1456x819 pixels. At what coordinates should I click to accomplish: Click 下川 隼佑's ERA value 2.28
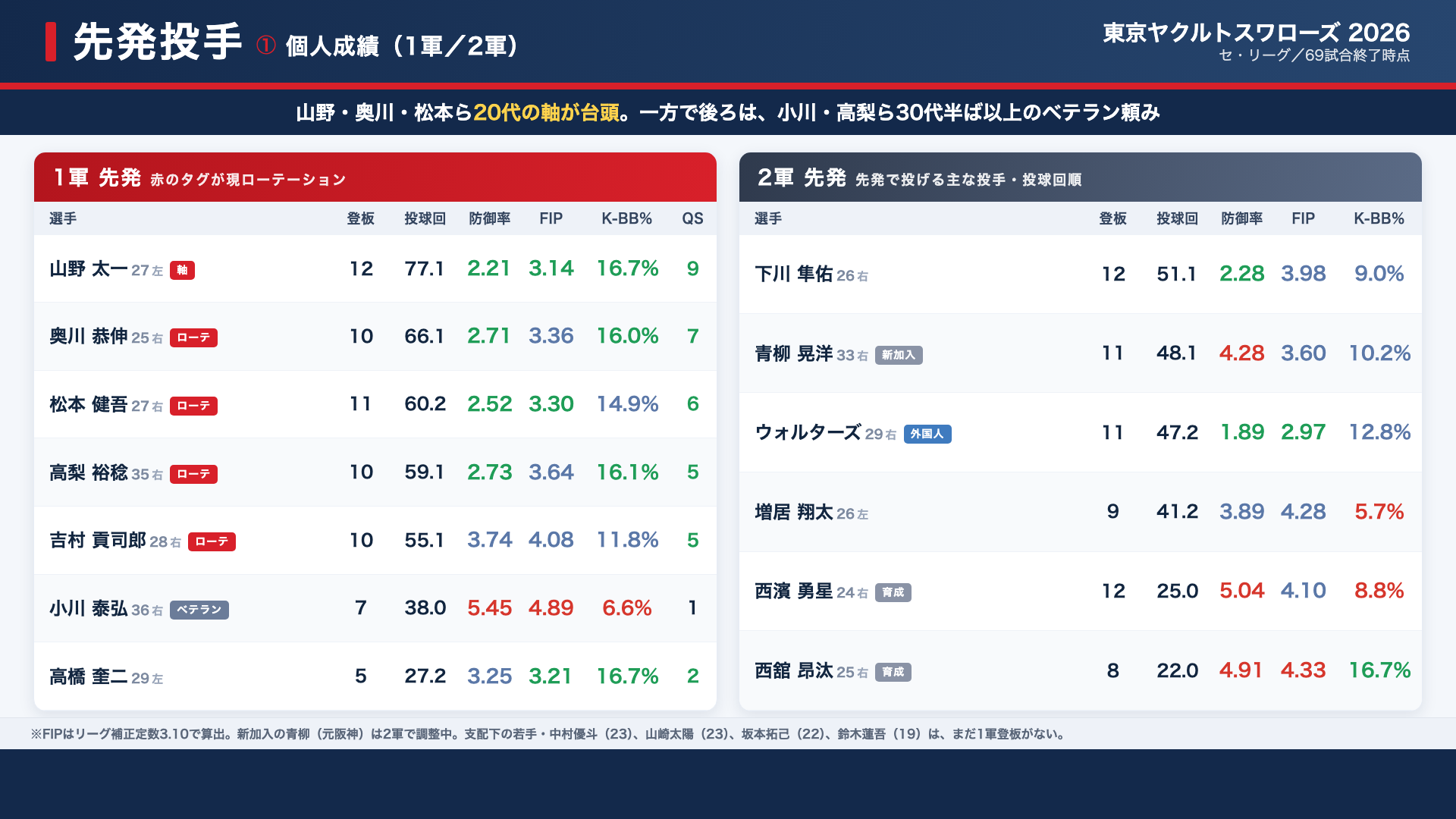point(1241,274)
